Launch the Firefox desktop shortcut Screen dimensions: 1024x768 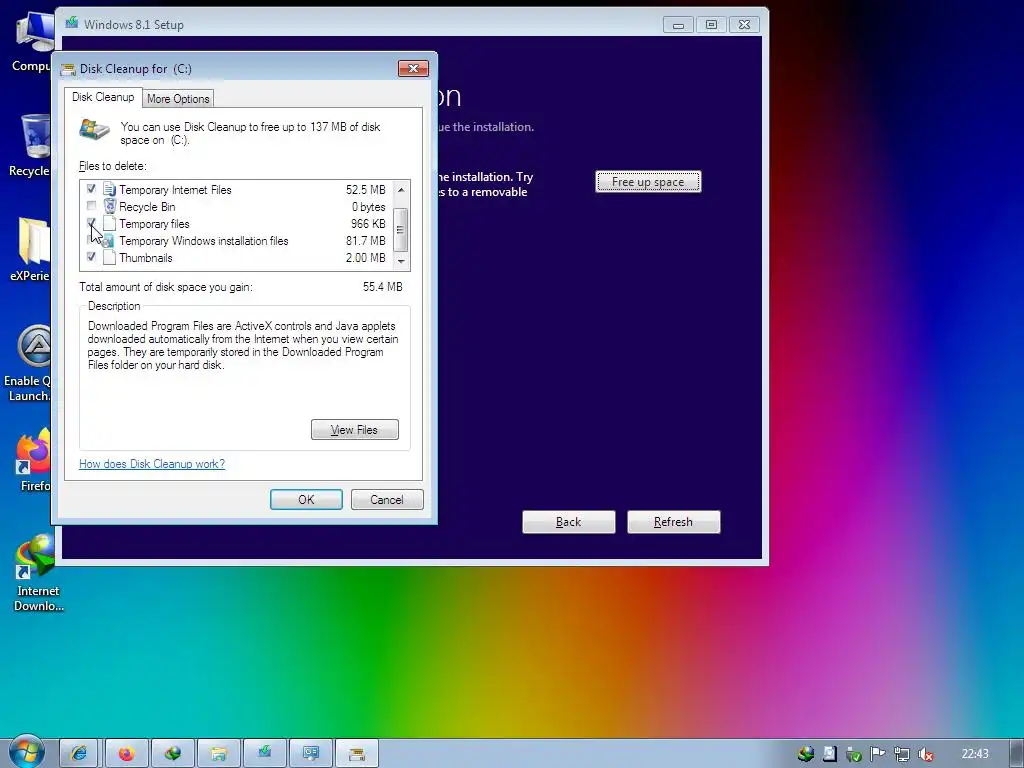[x=33, y=460]
